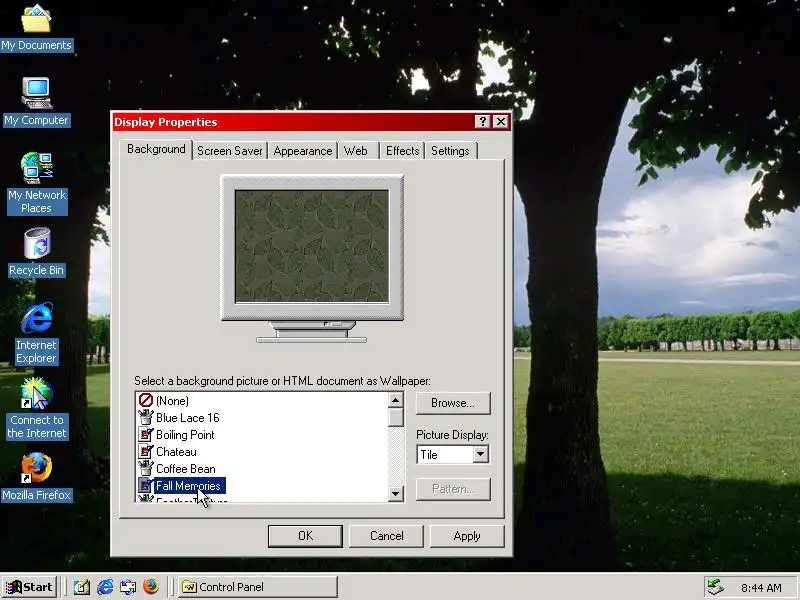Image resolution: width=800 pixels, height=600 pixels.
Task: Go to the Effects tab
Action: pos(402,151)
